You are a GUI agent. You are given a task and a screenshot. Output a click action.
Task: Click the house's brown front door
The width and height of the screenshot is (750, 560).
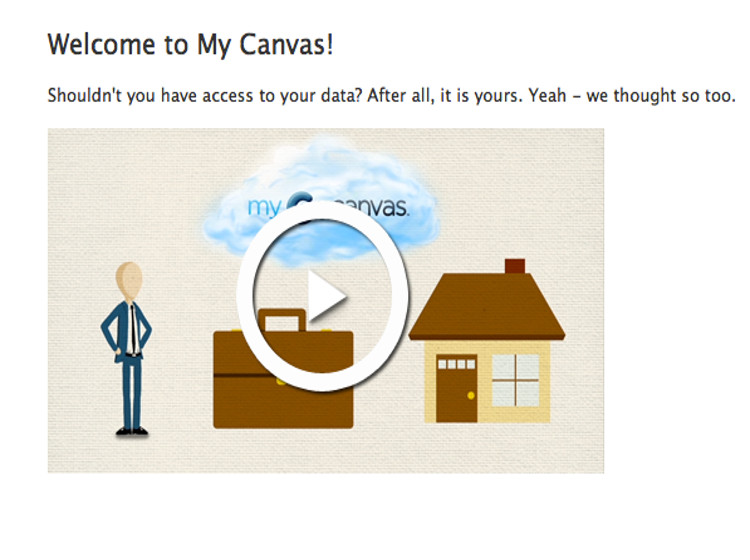pos(457,388)
